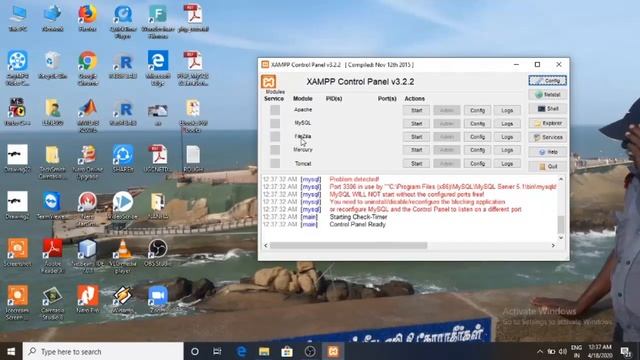View Logs for Apache module
The width and height of the screenshot is (640, 360).
click(507, 110)
